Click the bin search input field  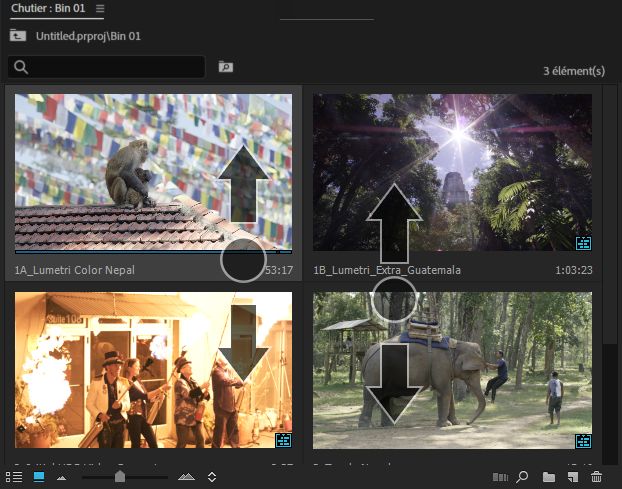coord(106,67)
